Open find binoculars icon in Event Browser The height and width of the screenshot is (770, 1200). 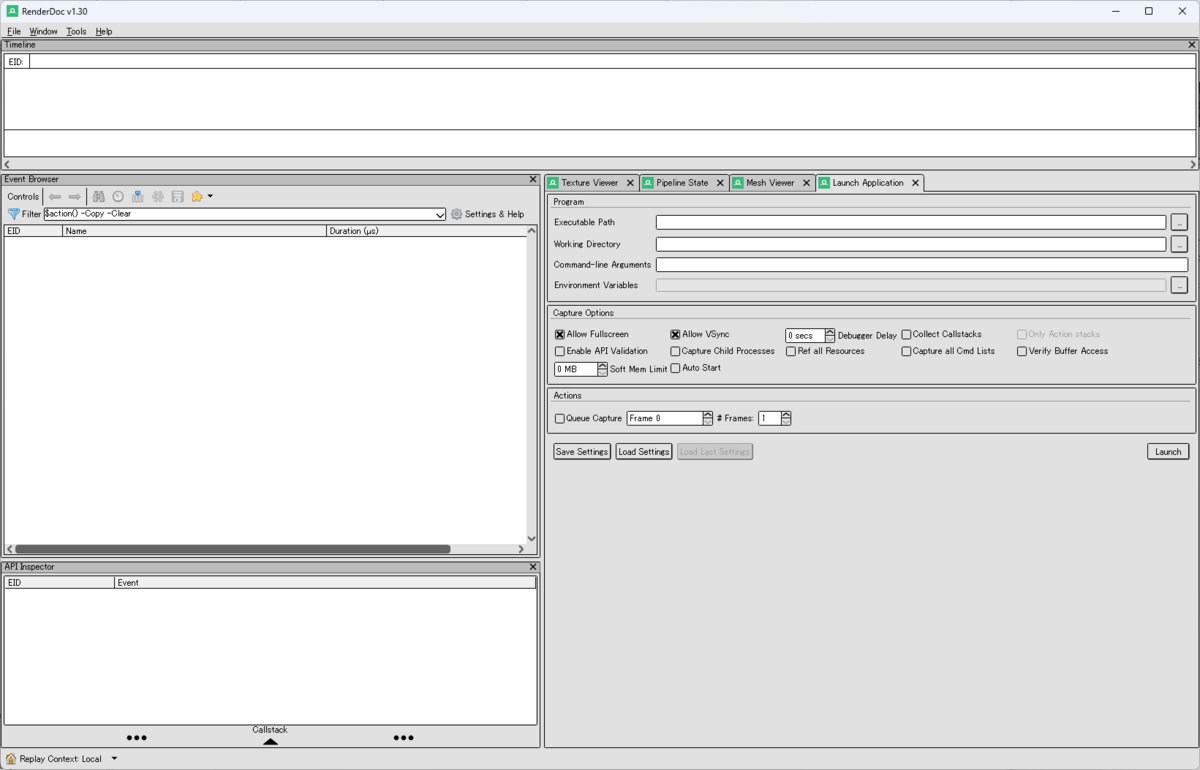point(99,197)
